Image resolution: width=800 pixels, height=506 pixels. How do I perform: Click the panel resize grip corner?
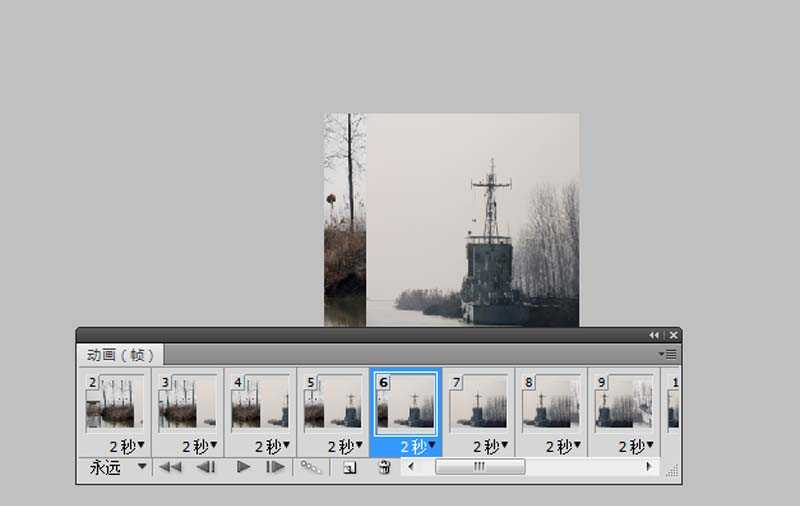point(672,471)
